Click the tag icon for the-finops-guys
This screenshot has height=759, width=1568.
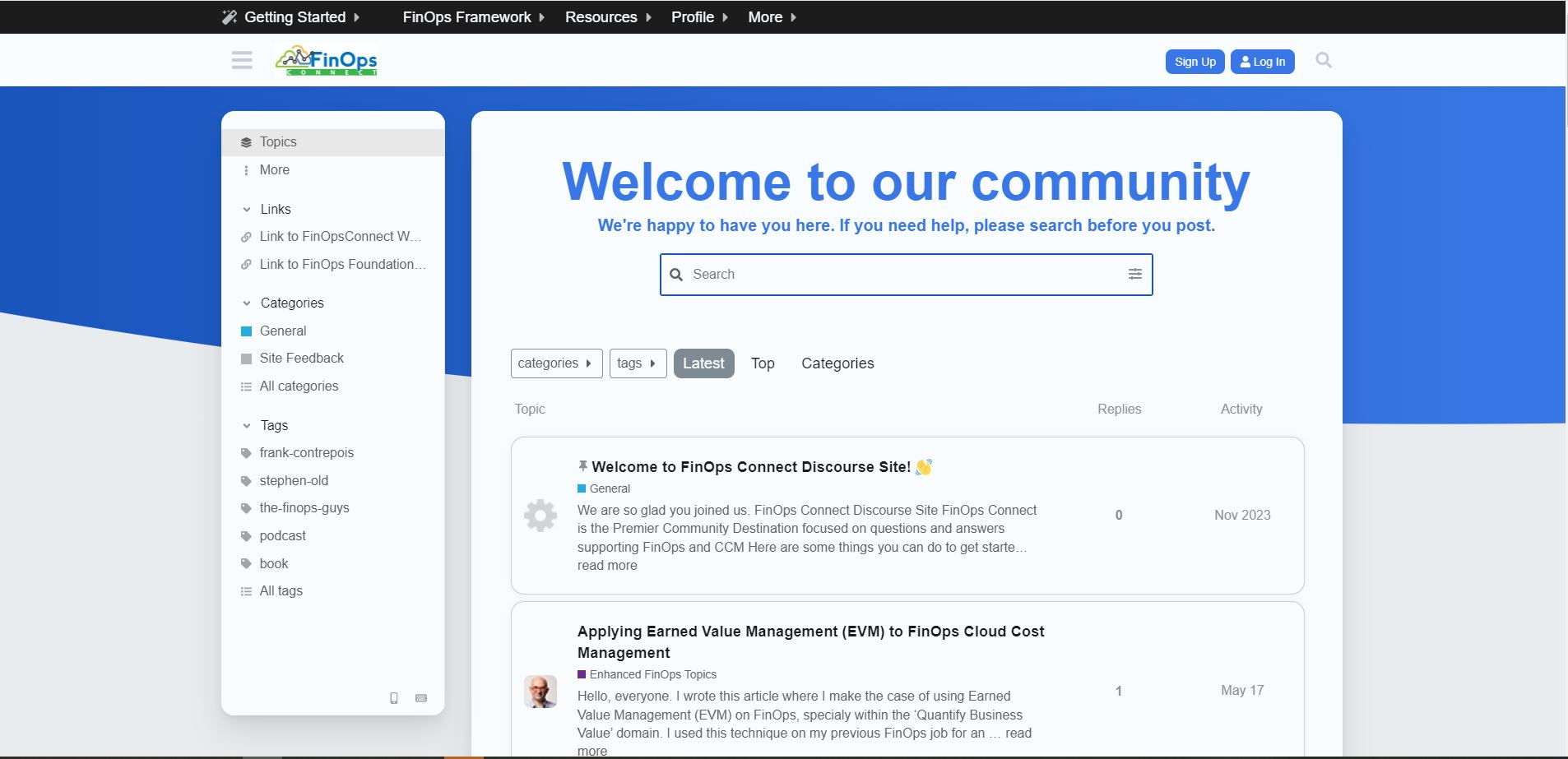pyautogui.click(x=246, y=508)
